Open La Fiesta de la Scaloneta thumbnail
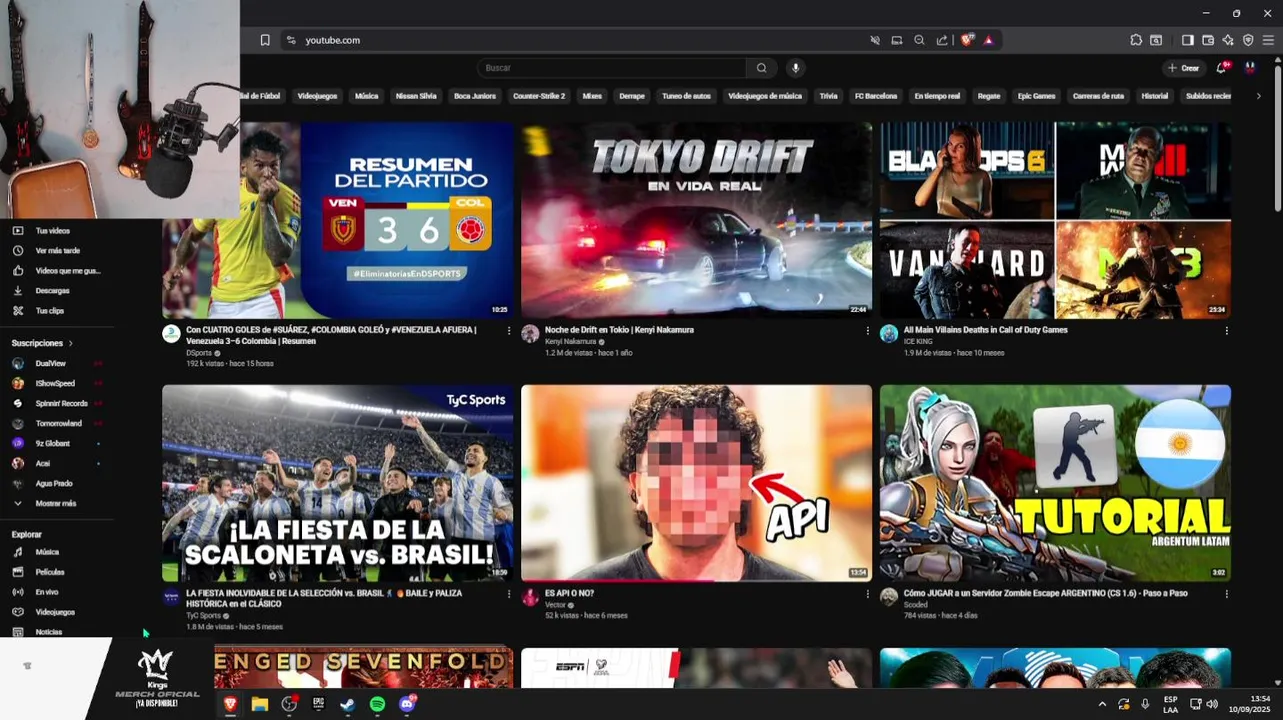Image resolution: width=1283 pixels, height=720 pixels. tap(338, 483)
